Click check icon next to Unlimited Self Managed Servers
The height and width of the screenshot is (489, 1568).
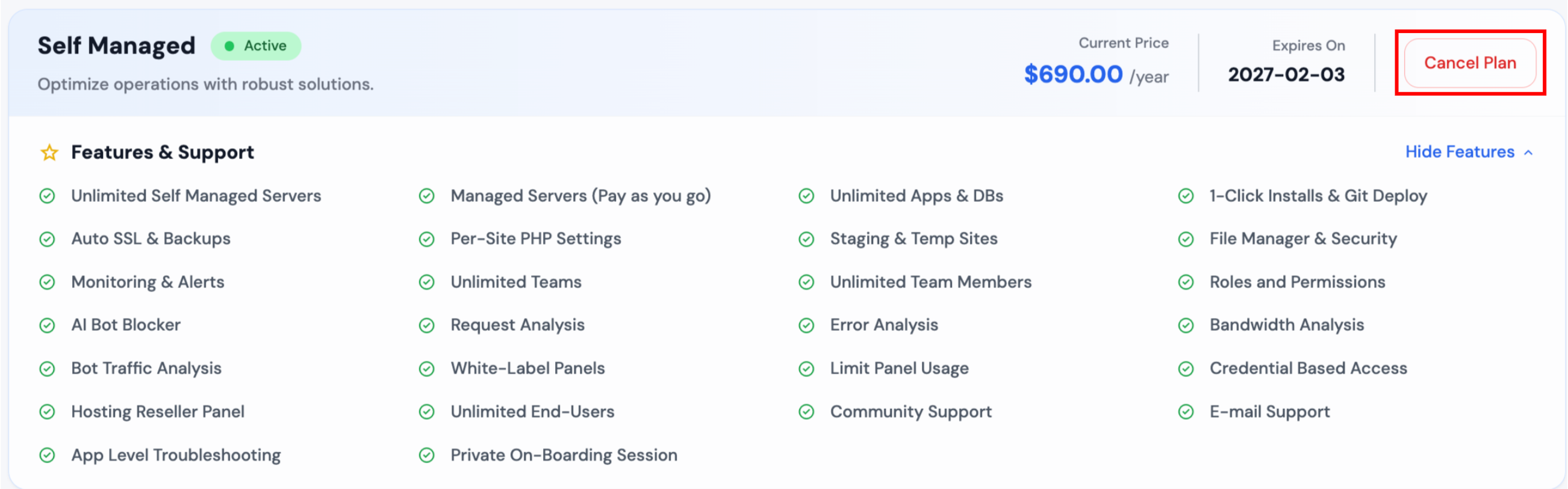click(48, 196)
